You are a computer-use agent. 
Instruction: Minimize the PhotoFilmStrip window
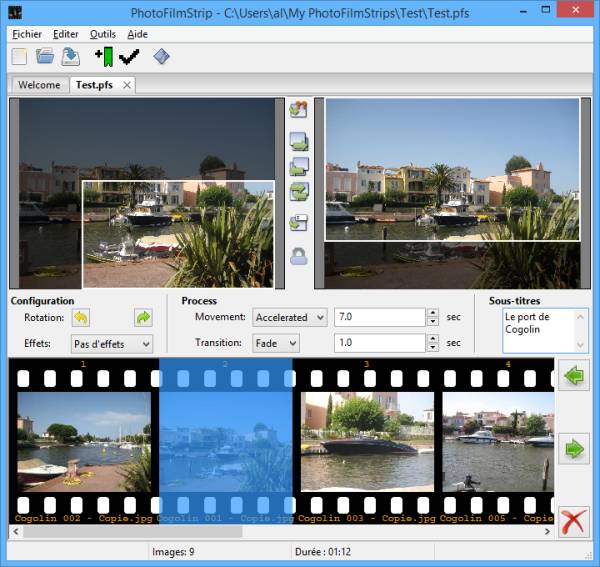[523, 11]
